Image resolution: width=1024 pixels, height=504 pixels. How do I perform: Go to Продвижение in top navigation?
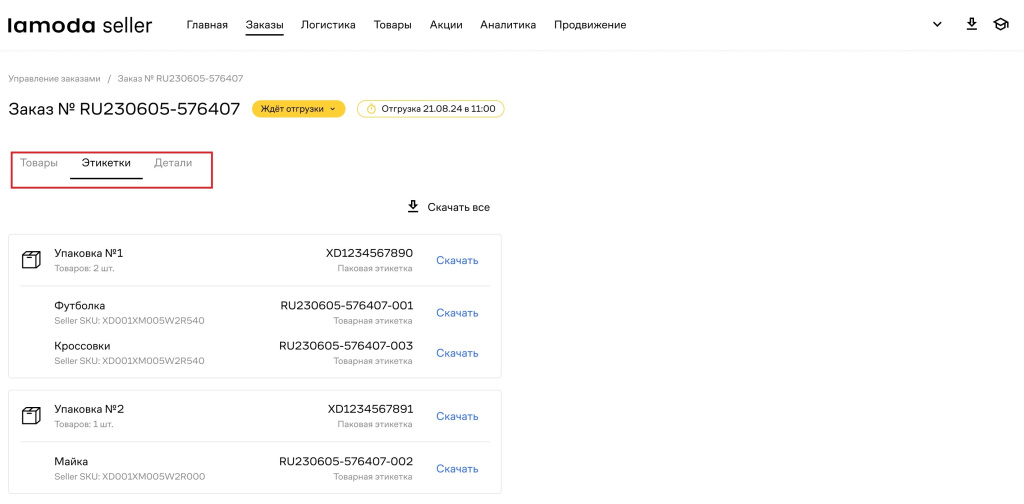click(590, 25)
